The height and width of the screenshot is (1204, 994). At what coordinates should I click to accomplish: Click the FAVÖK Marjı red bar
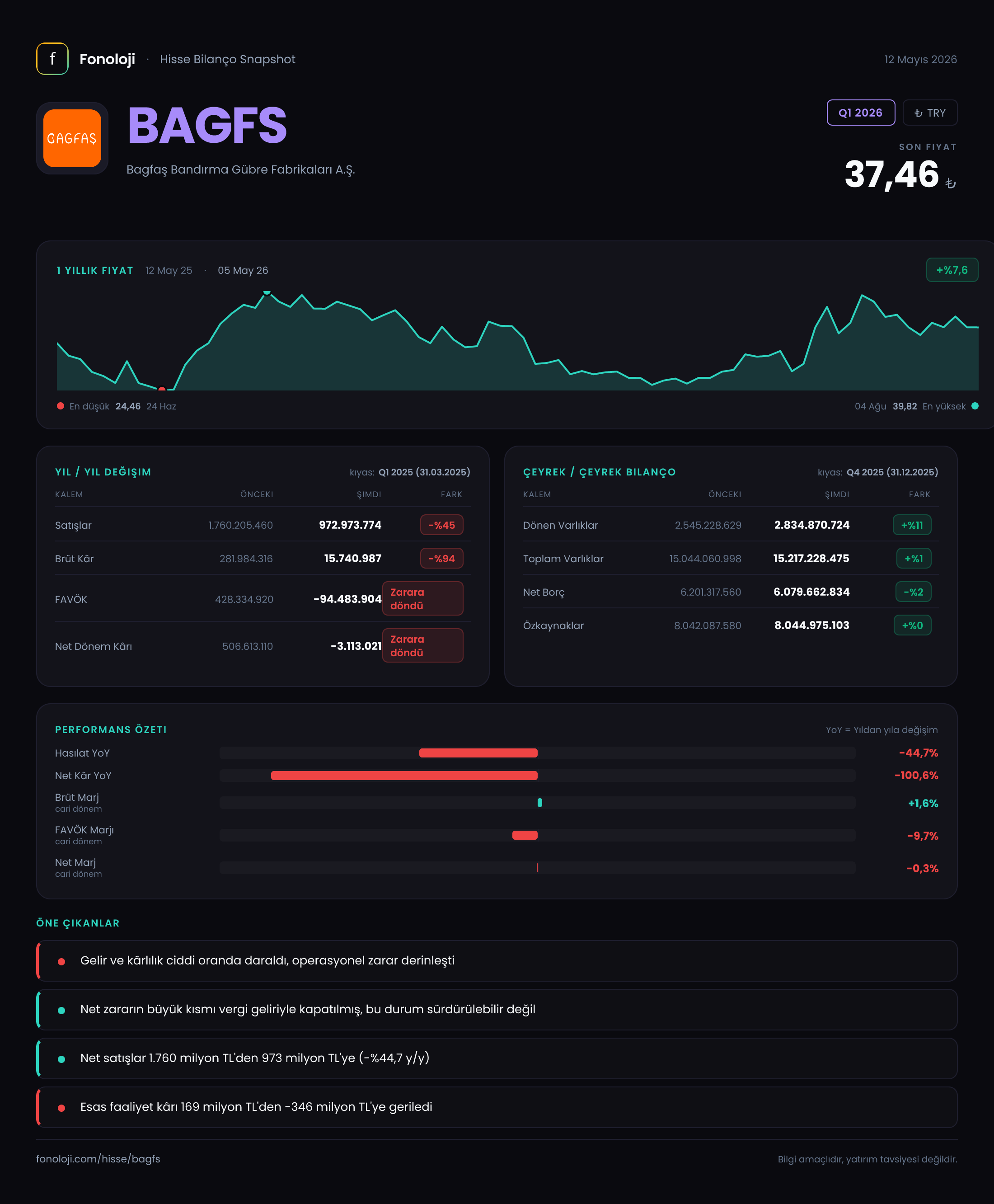pos(525,835)
